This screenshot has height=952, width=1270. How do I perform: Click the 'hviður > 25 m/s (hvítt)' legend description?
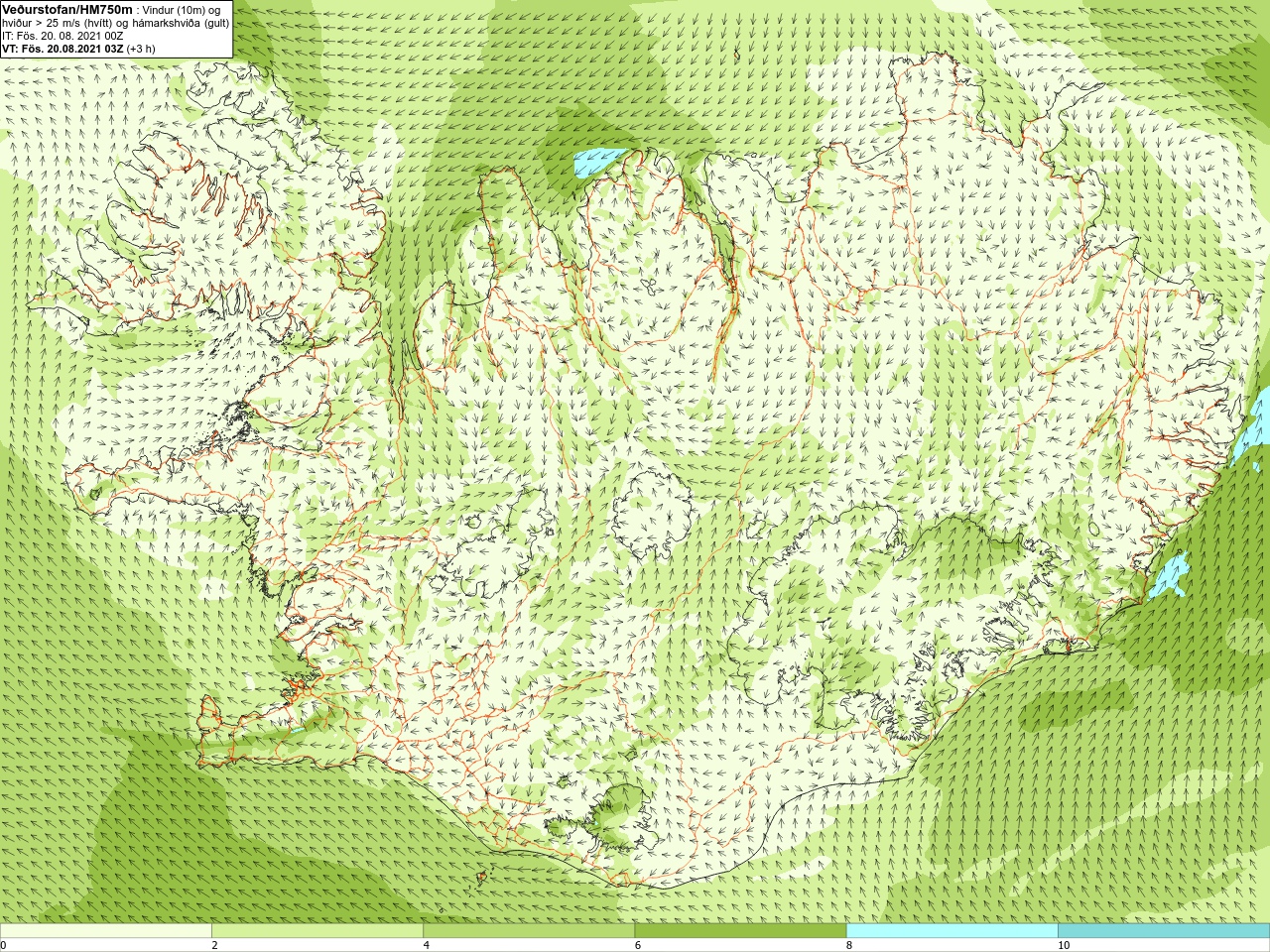click(58, 23)
